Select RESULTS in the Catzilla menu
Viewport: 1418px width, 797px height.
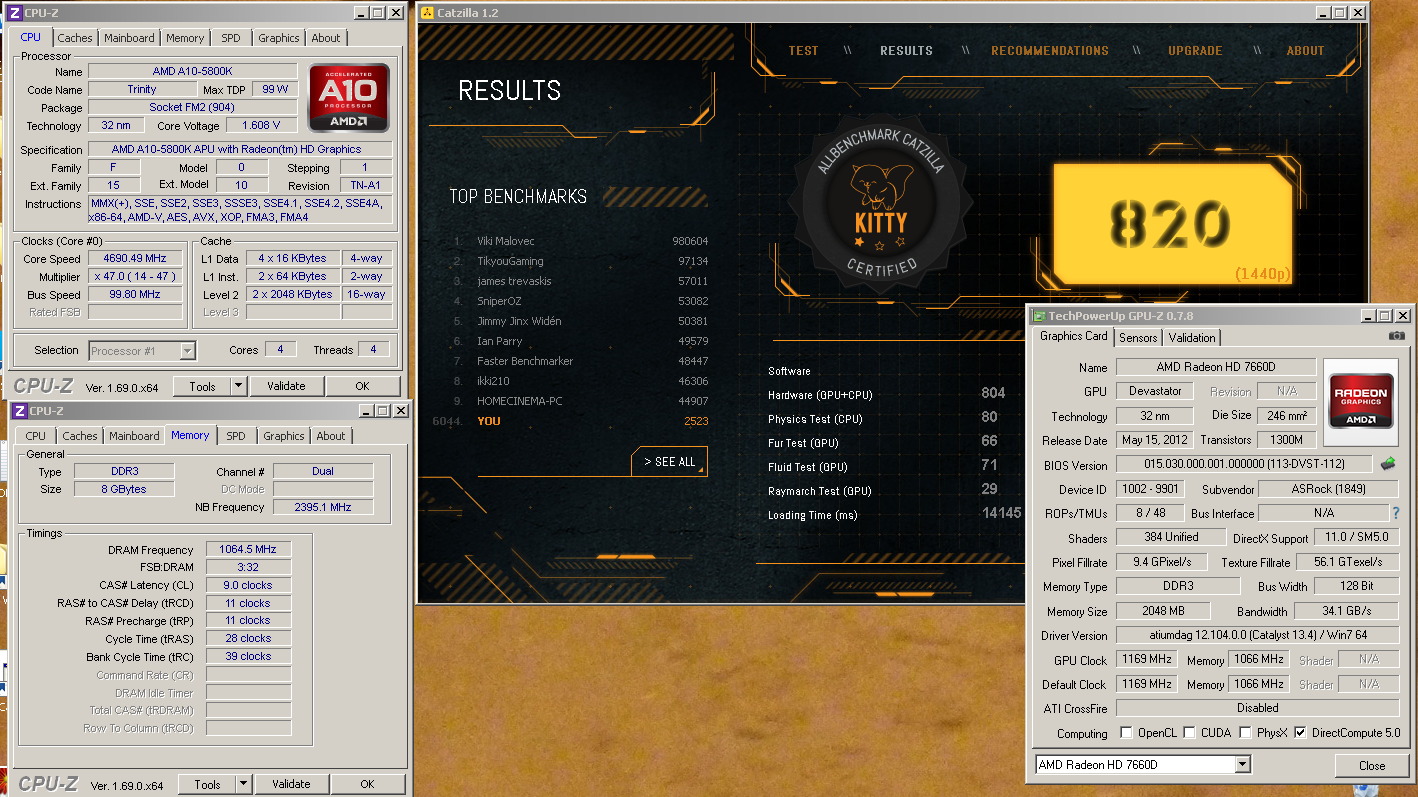click(x=906, y=51)
